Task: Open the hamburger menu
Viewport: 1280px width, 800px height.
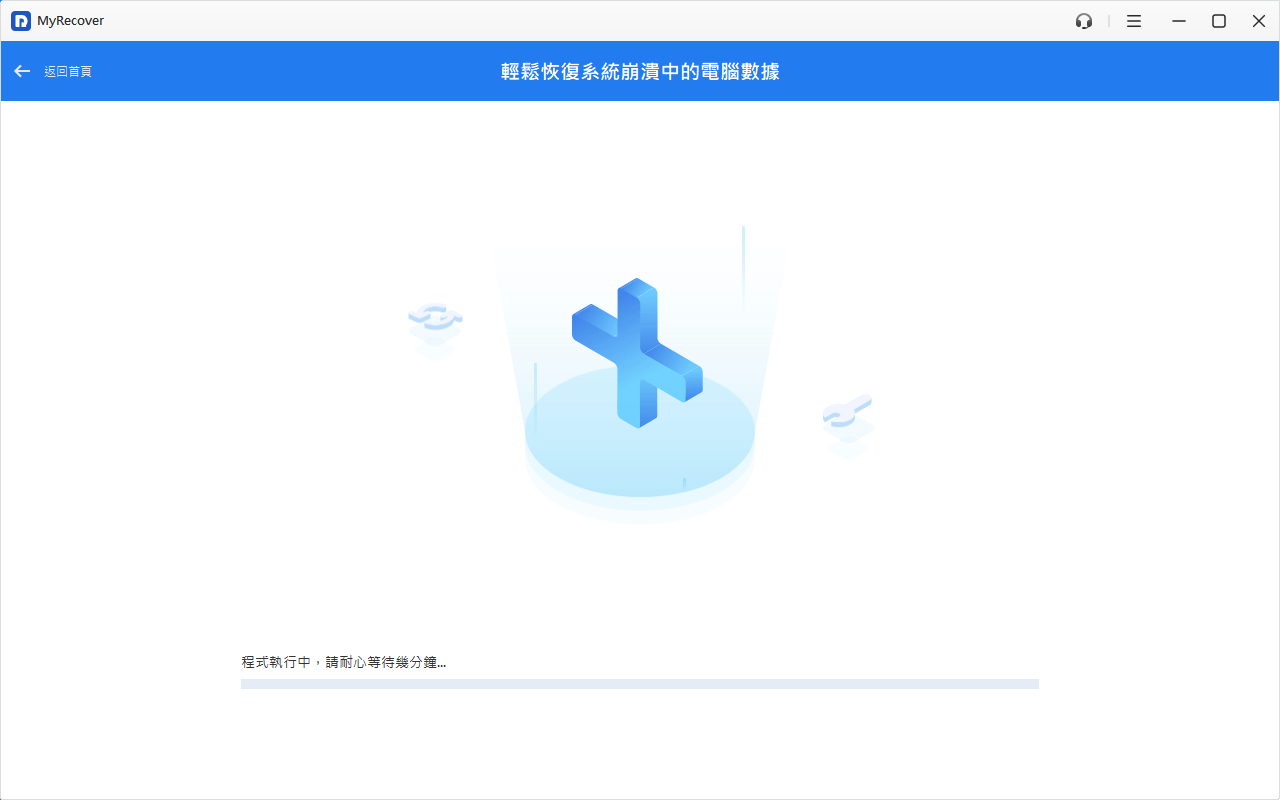Action: (1134, 21)
